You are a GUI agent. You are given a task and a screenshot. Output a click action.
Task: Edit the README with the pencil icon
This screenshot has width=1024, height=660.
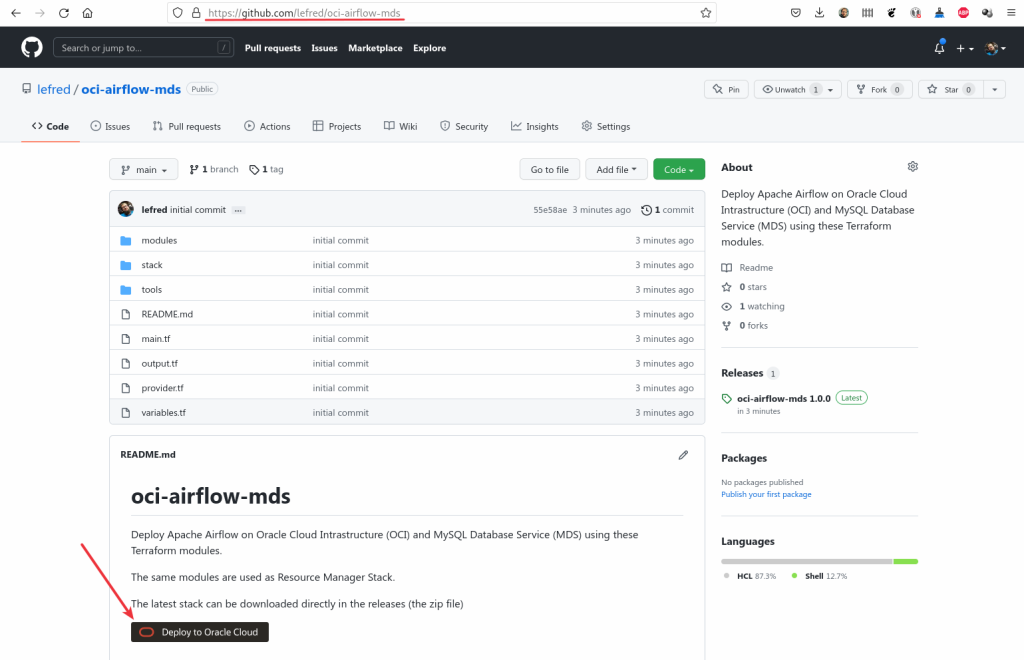pos(683,455)
